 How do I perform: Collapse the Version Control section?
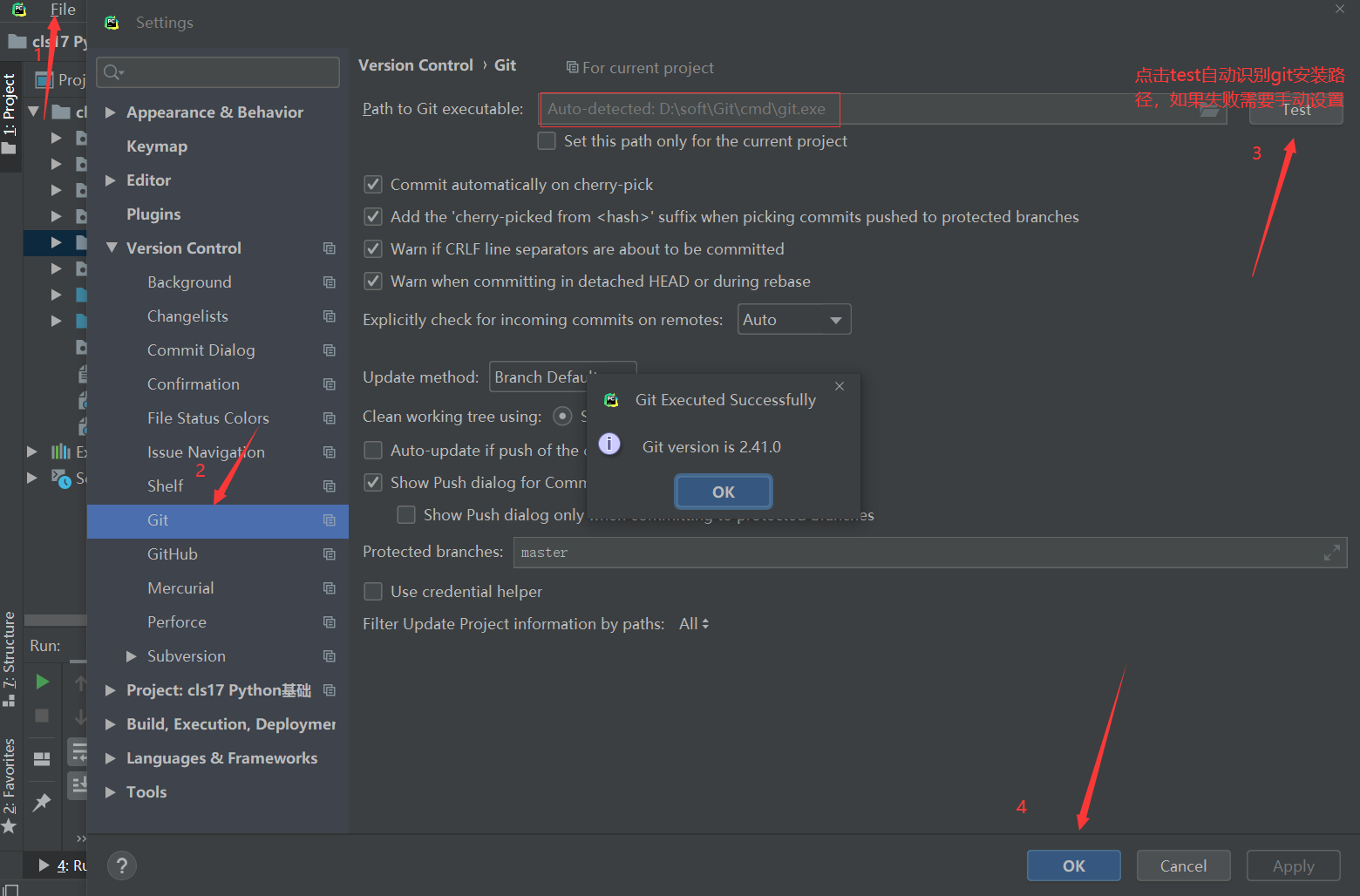pos(112,248)
